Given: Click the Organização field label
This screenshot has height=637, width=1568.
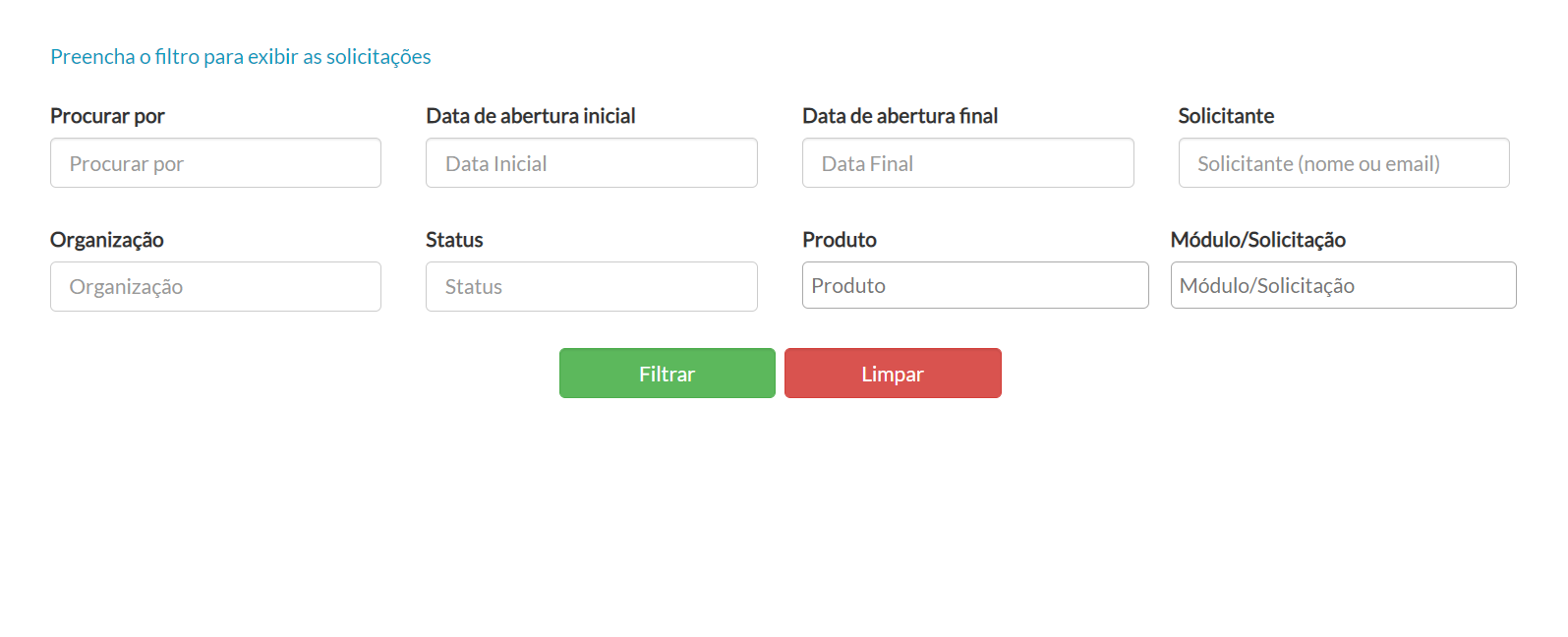Looking at the screenshot, I should [x=106, y=239].
